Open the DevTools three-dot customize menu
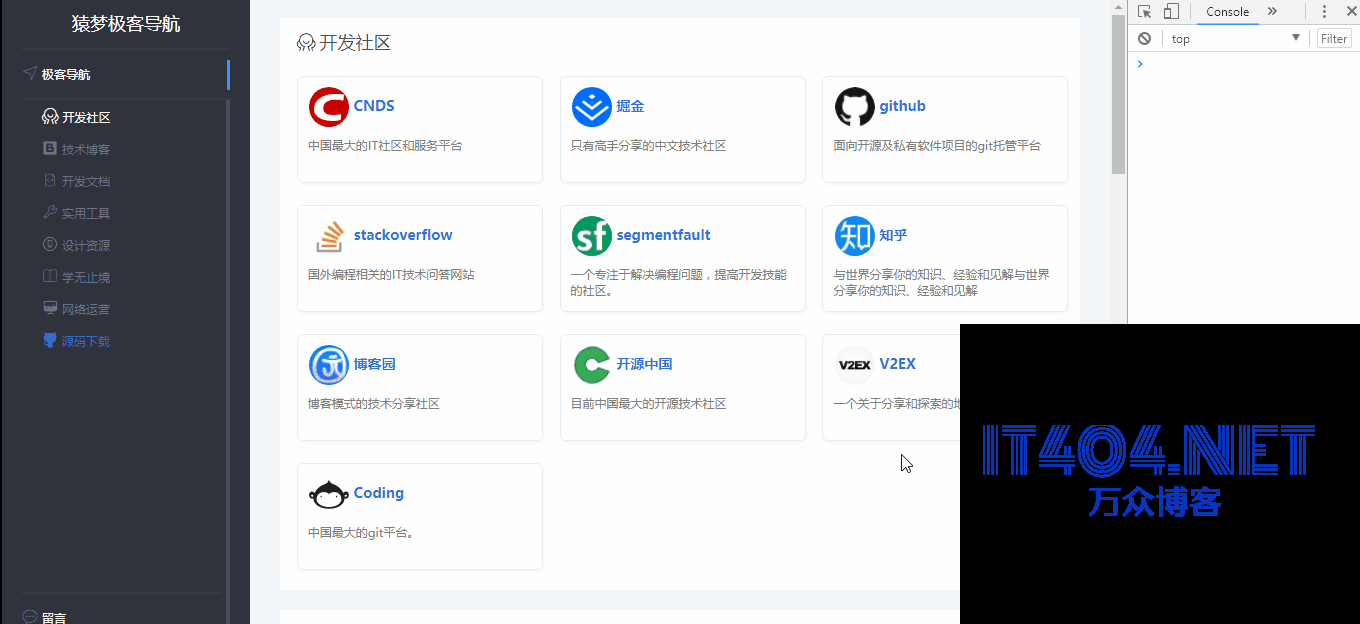 pos(1324,12)
